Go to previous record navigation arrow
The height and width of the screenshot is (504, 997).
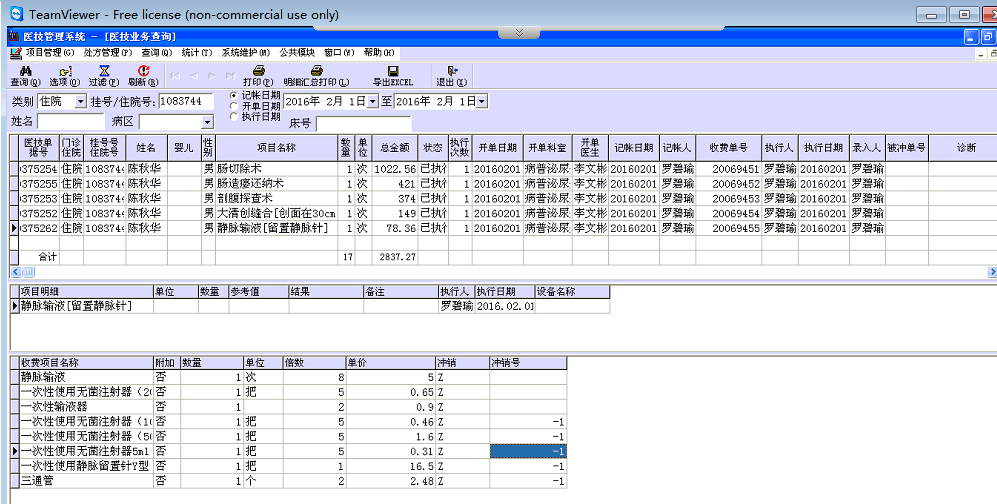click(194, 76)
